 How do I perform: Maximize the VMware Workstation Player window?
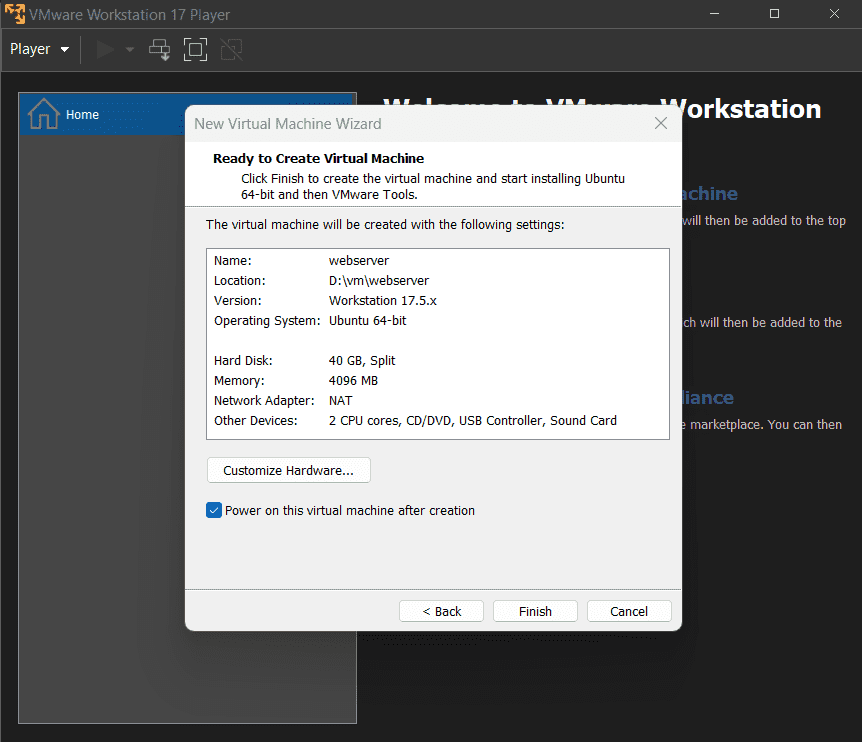(774, 14)
